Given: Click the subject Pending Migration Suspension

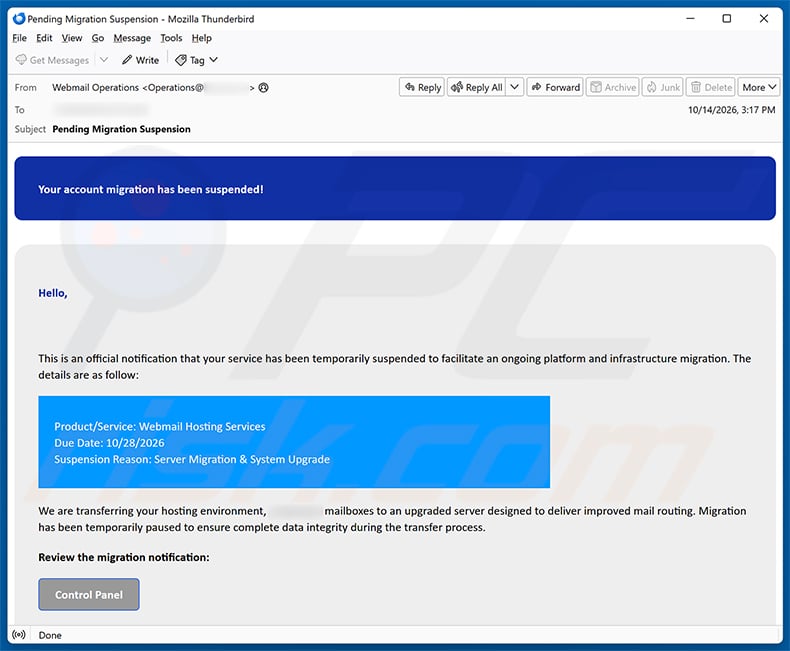Looking at the screenshot, I should point(121,129).
